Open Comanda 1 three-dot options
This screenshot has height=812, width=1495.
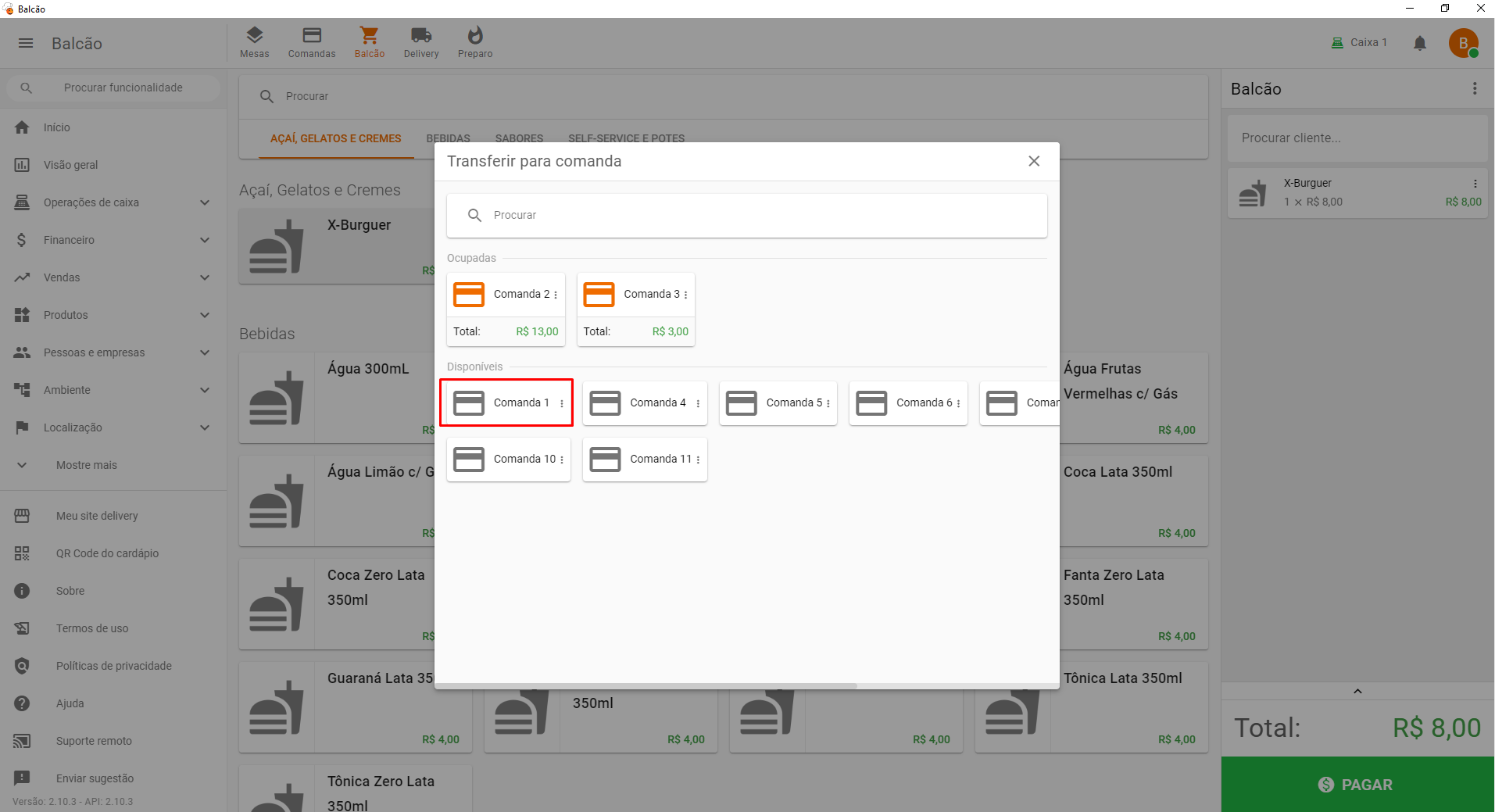(x=562, y=403)
